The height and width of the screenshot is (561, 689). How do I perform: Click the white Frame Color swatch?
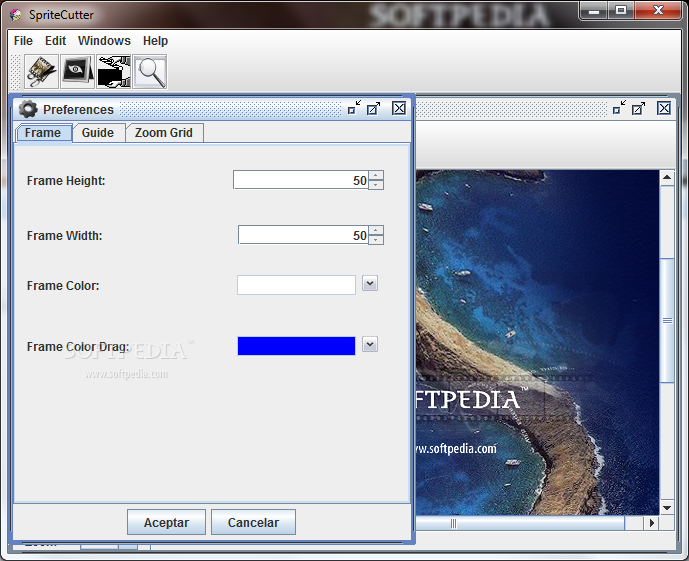pyautogui.click(x=296, y=285)
